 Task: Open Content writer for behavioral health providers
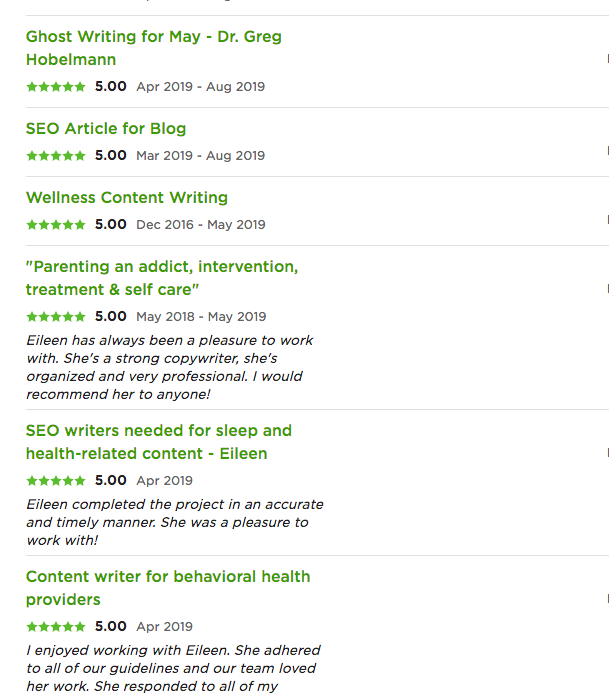coord(168,577)
